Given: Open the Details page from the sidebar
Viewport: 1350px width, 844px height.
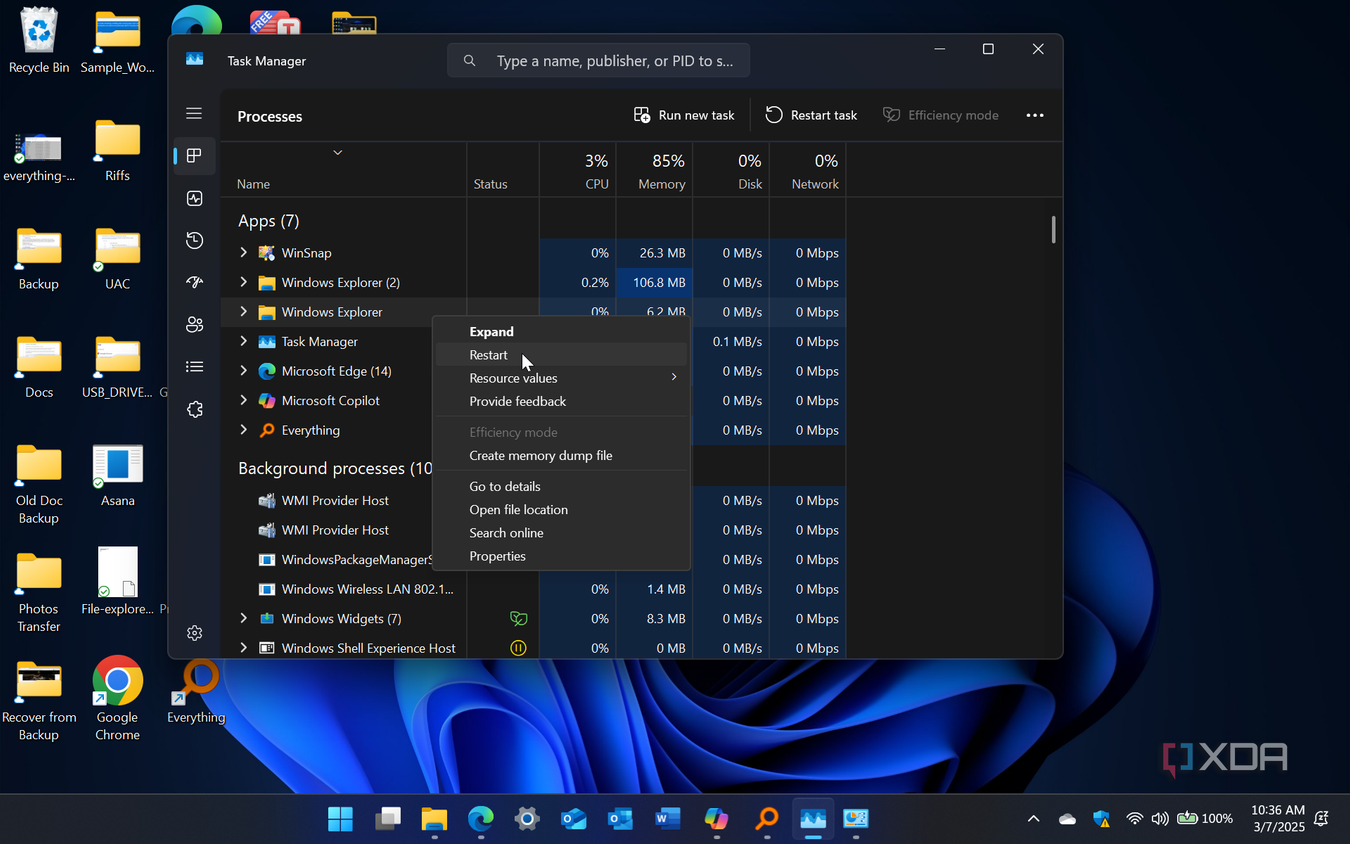Looking at the screenshot, I should pyautogui.click(x=194, y=367).
